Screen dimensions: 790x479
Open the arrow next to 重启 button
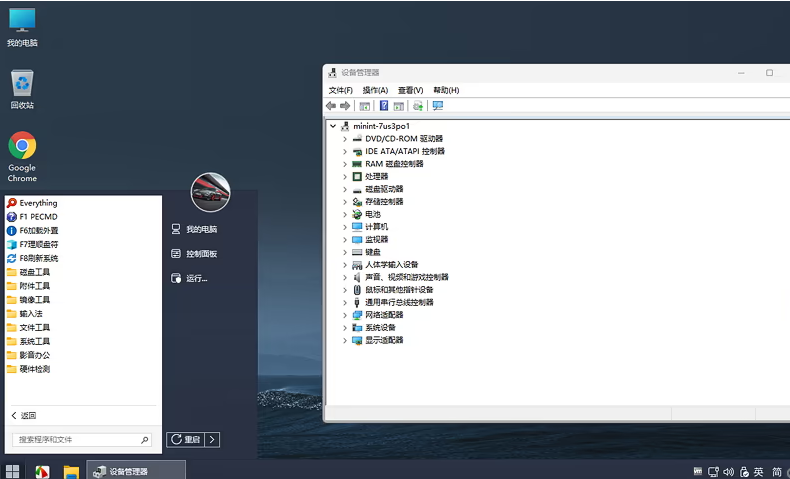point(213,439)
